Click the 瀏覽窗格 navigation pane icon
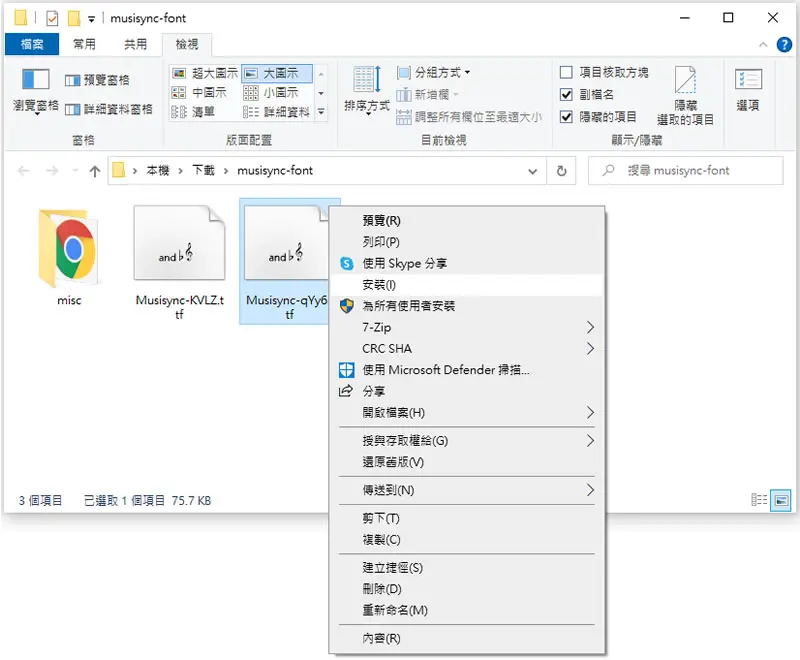The width and height of the screenshot is (800, 660). [x=35, y=80]
